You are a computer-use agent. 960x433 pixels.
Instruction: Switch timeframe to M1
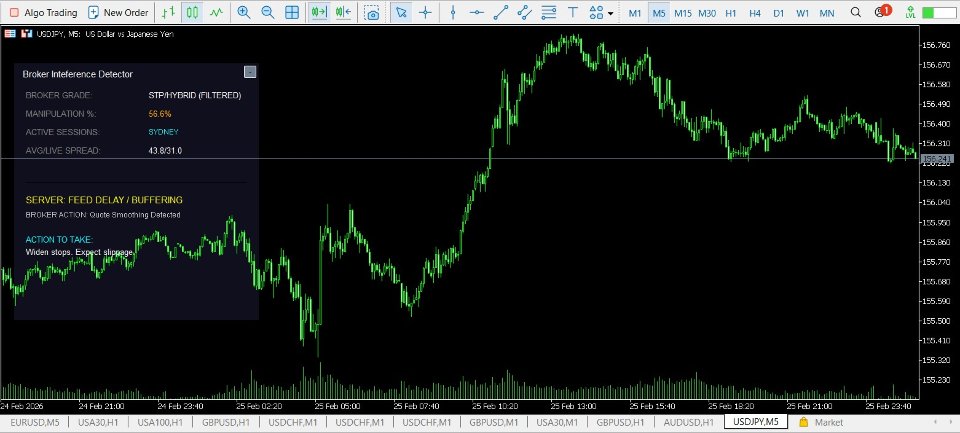pos(635,13)
